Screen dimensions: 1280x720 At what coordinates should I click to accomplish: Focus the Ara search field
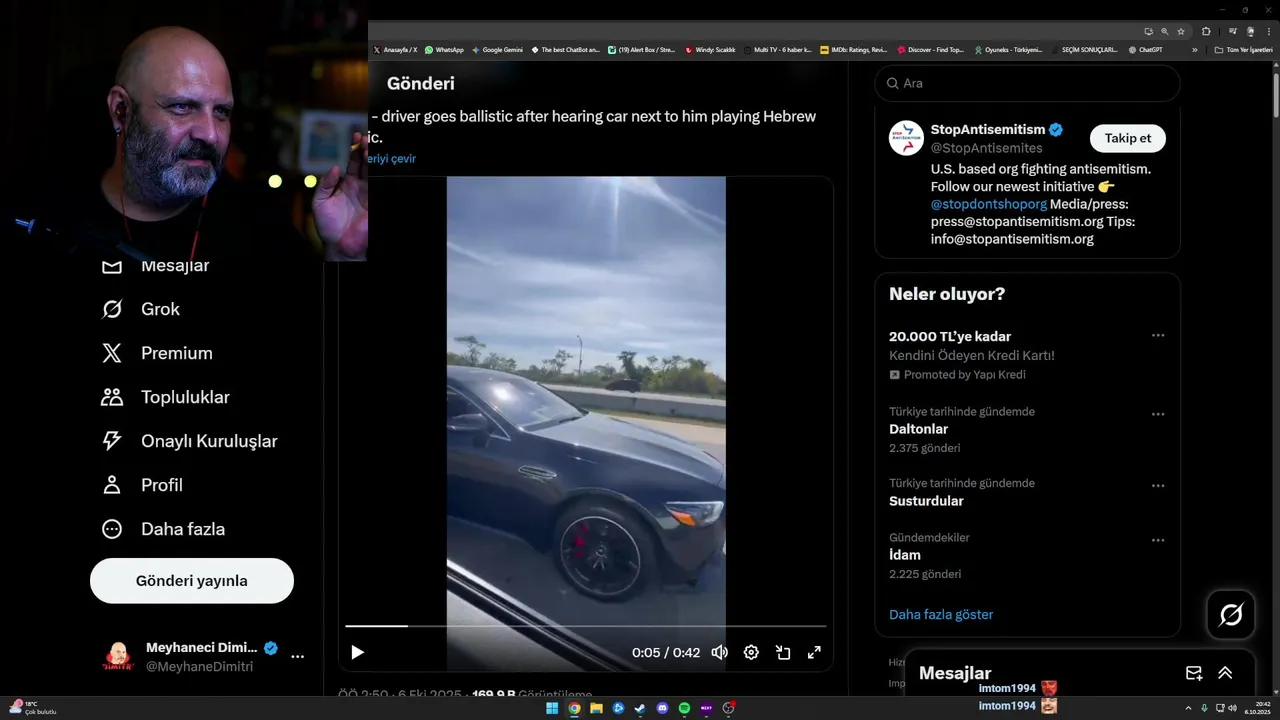pos(1027,83)
